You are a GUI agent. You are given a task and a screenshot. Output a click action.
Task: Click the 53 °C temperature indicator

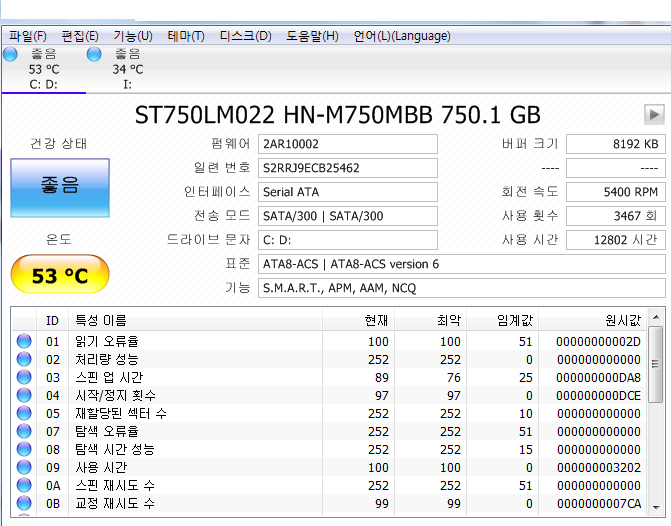(x=60, y=274)
